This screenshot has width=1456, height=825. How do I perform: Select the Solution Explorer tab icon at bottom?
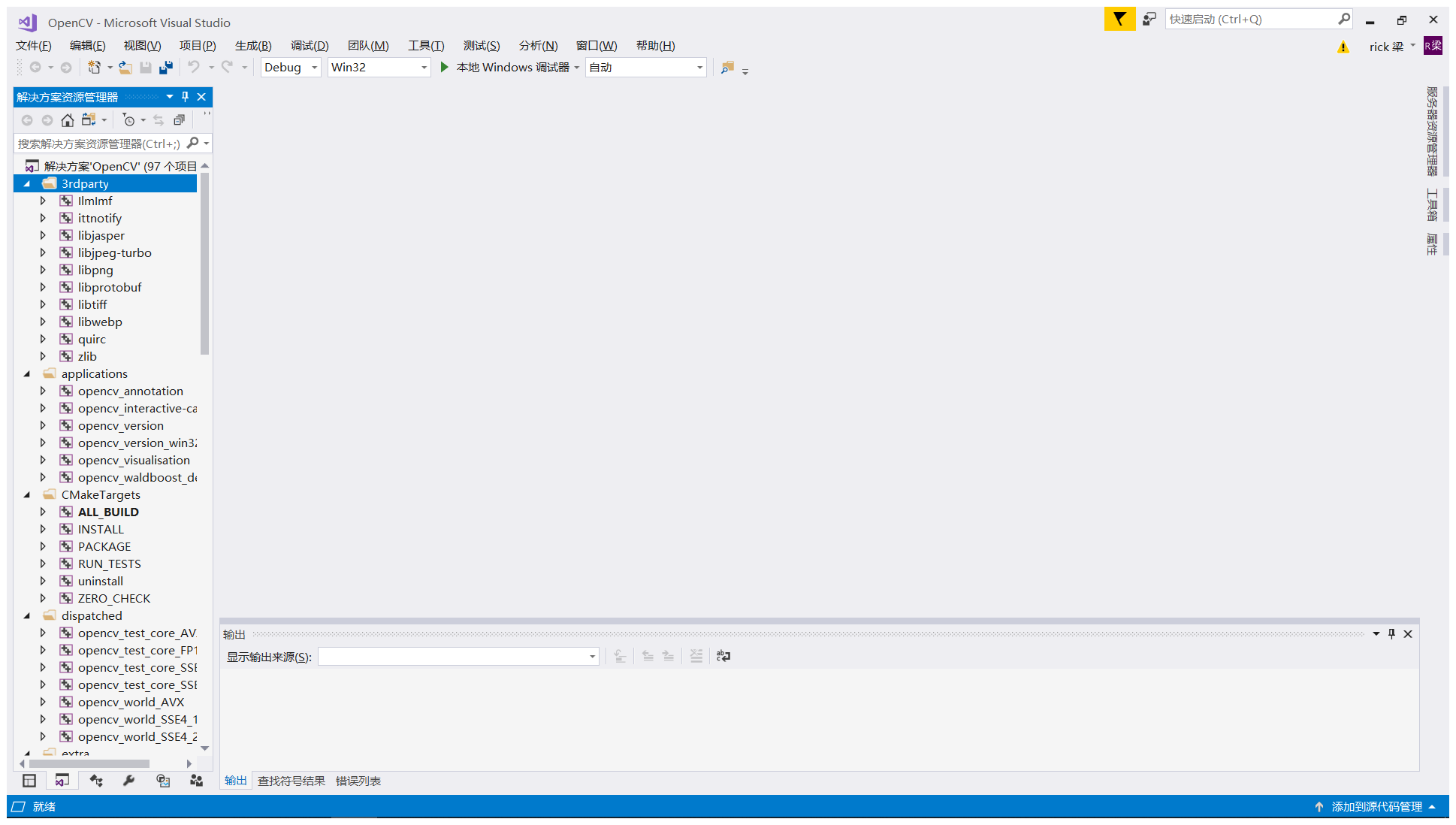[62, 781]
